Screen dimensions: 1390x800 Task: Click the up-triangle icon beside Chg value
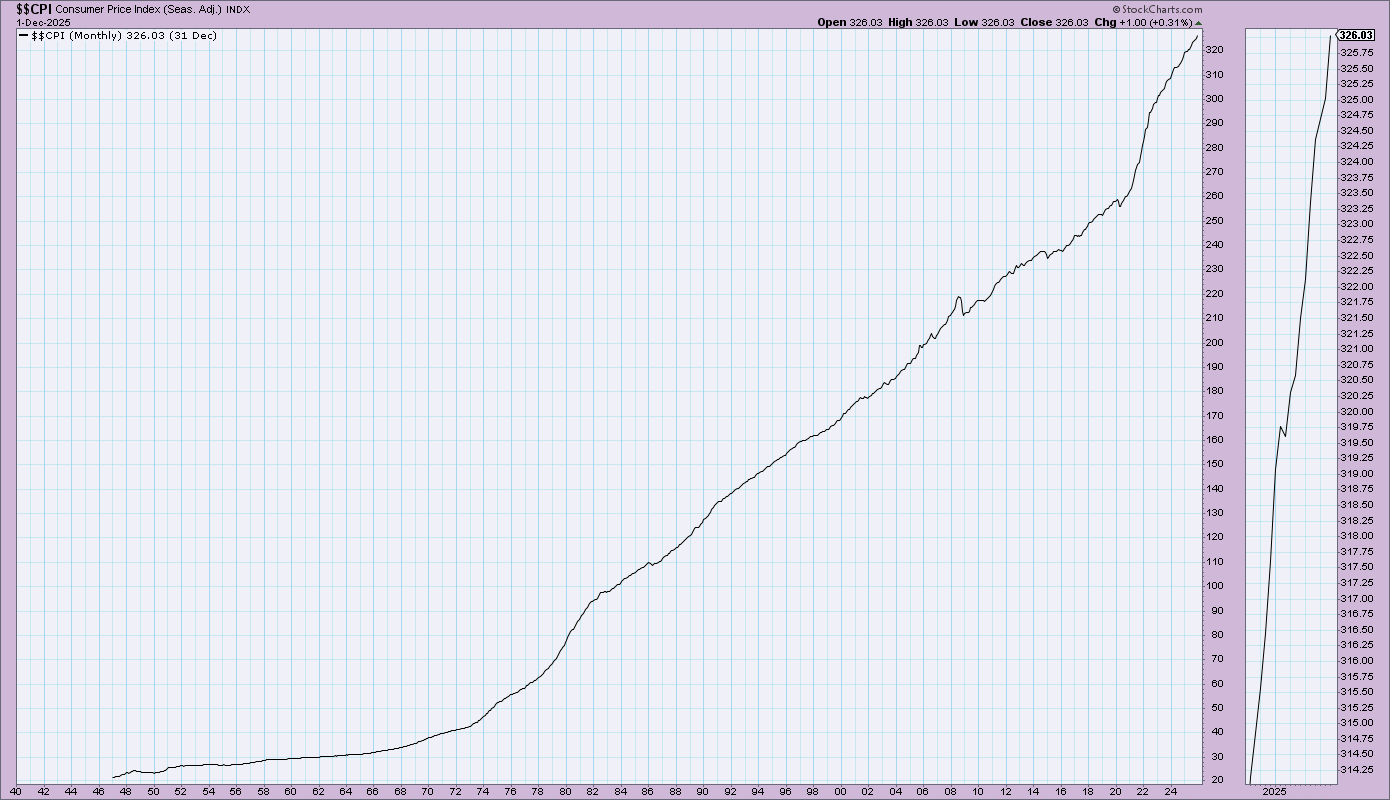pos(1199,22)
